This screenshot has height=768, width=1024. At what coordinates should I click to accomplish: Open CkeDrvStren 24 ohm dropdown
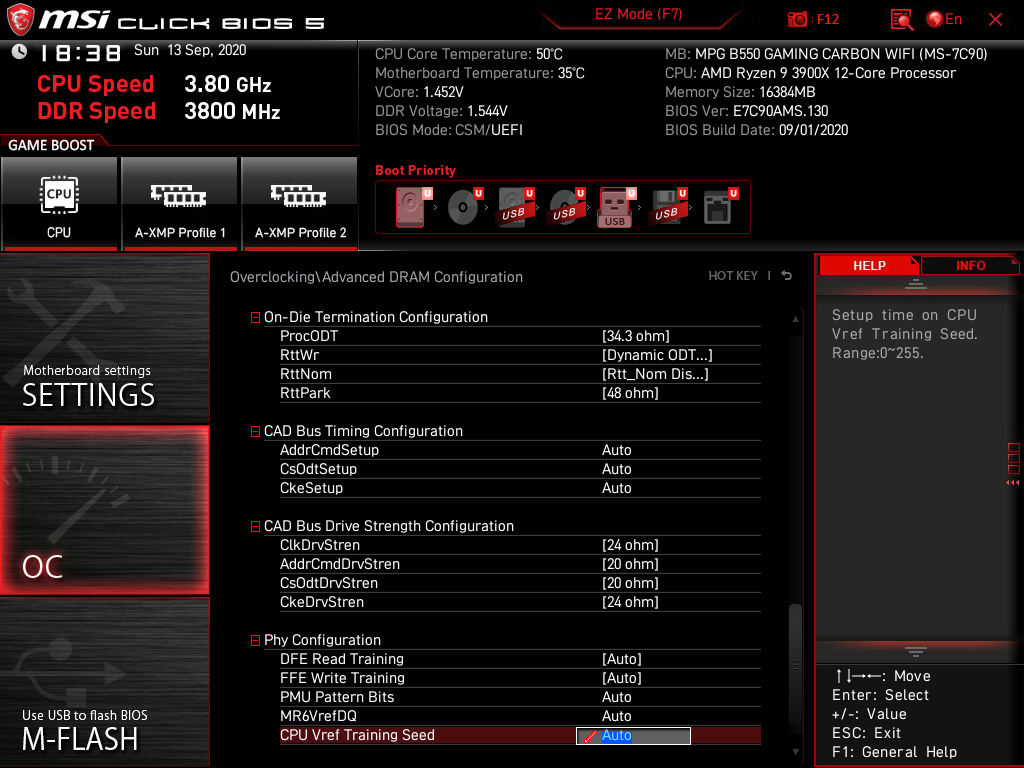coord(630,601)
